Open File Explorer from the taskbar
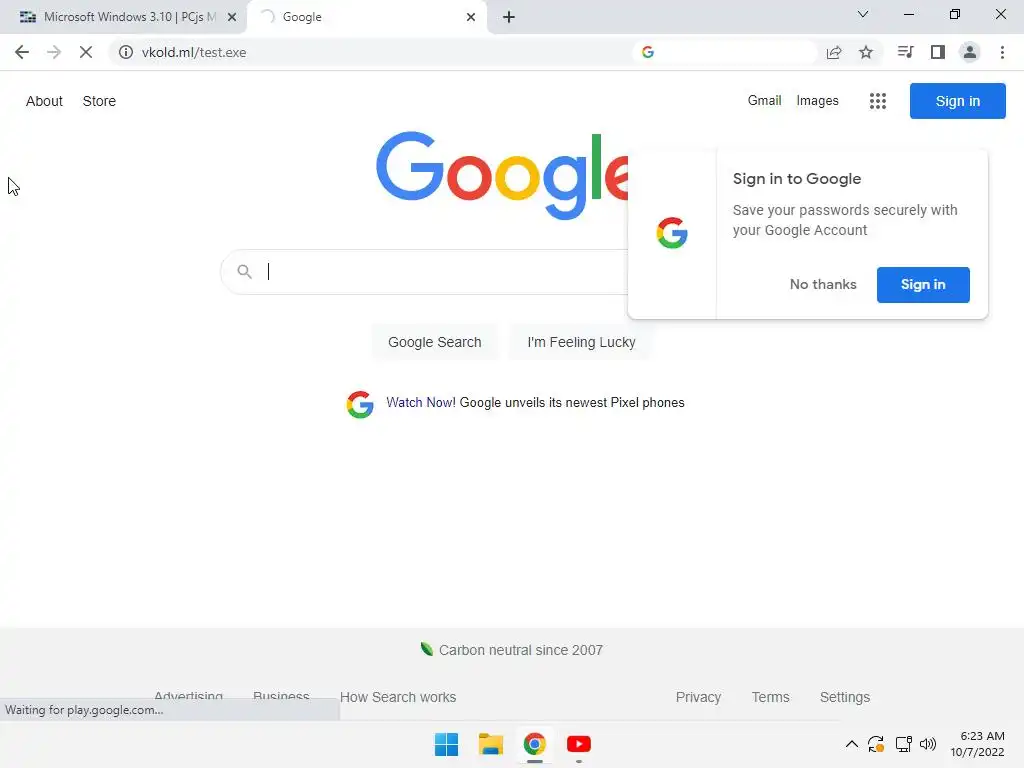Image resolution: width=1024 pixels, height=768 pixels. pos(490,744)
